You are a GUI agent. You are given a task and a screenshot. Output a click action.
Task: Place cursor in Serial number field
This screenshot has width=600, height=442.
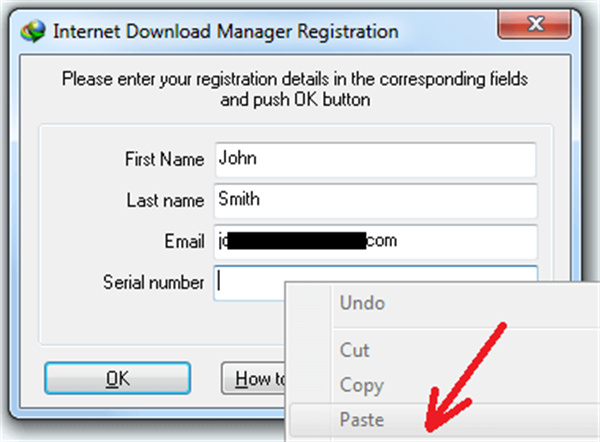[x=250, y=281]
